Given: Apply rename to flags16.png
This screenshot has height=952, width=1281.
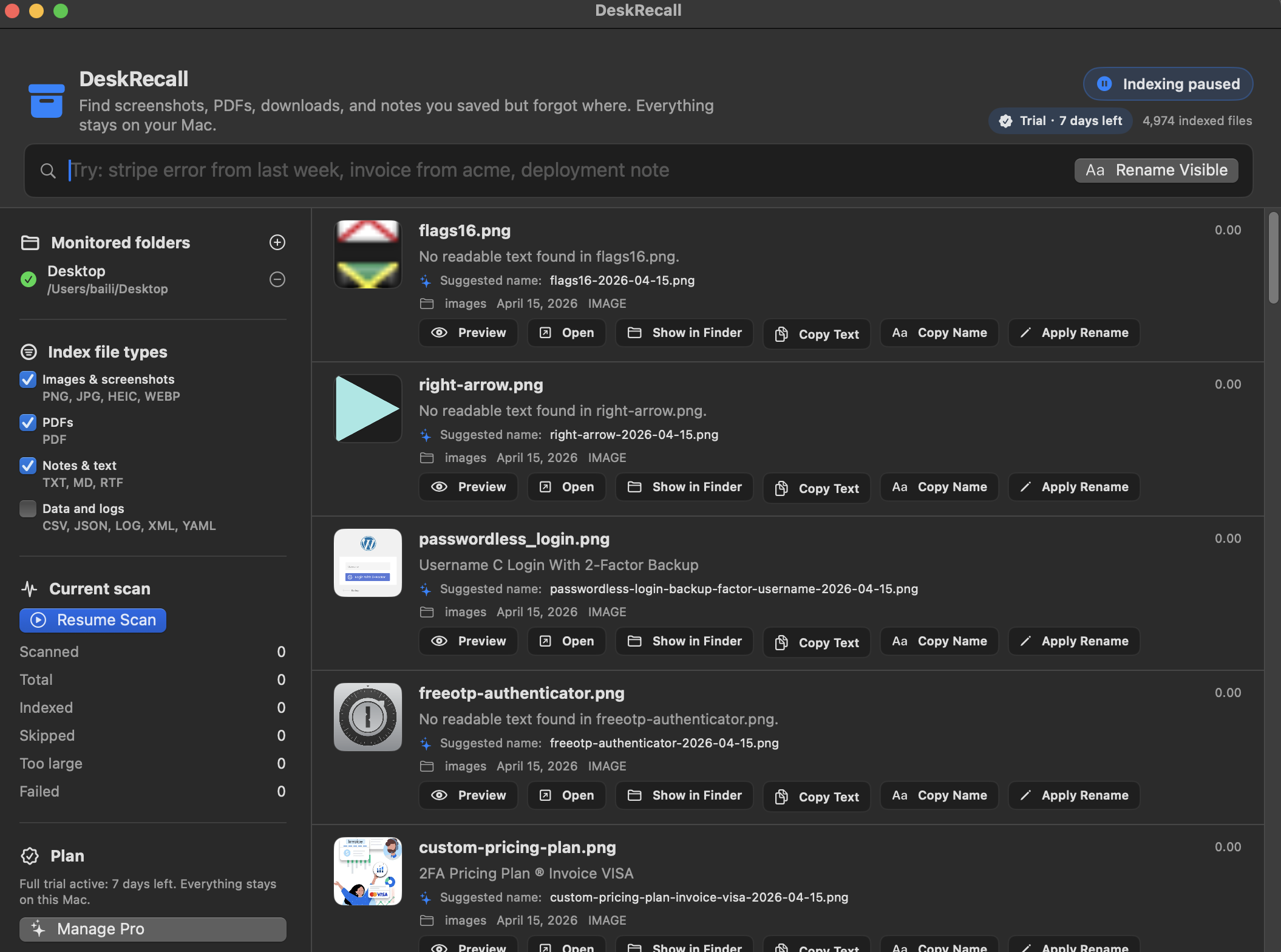Looking at the screenshot, I should pyautogui.click(x=1074, y=333).
